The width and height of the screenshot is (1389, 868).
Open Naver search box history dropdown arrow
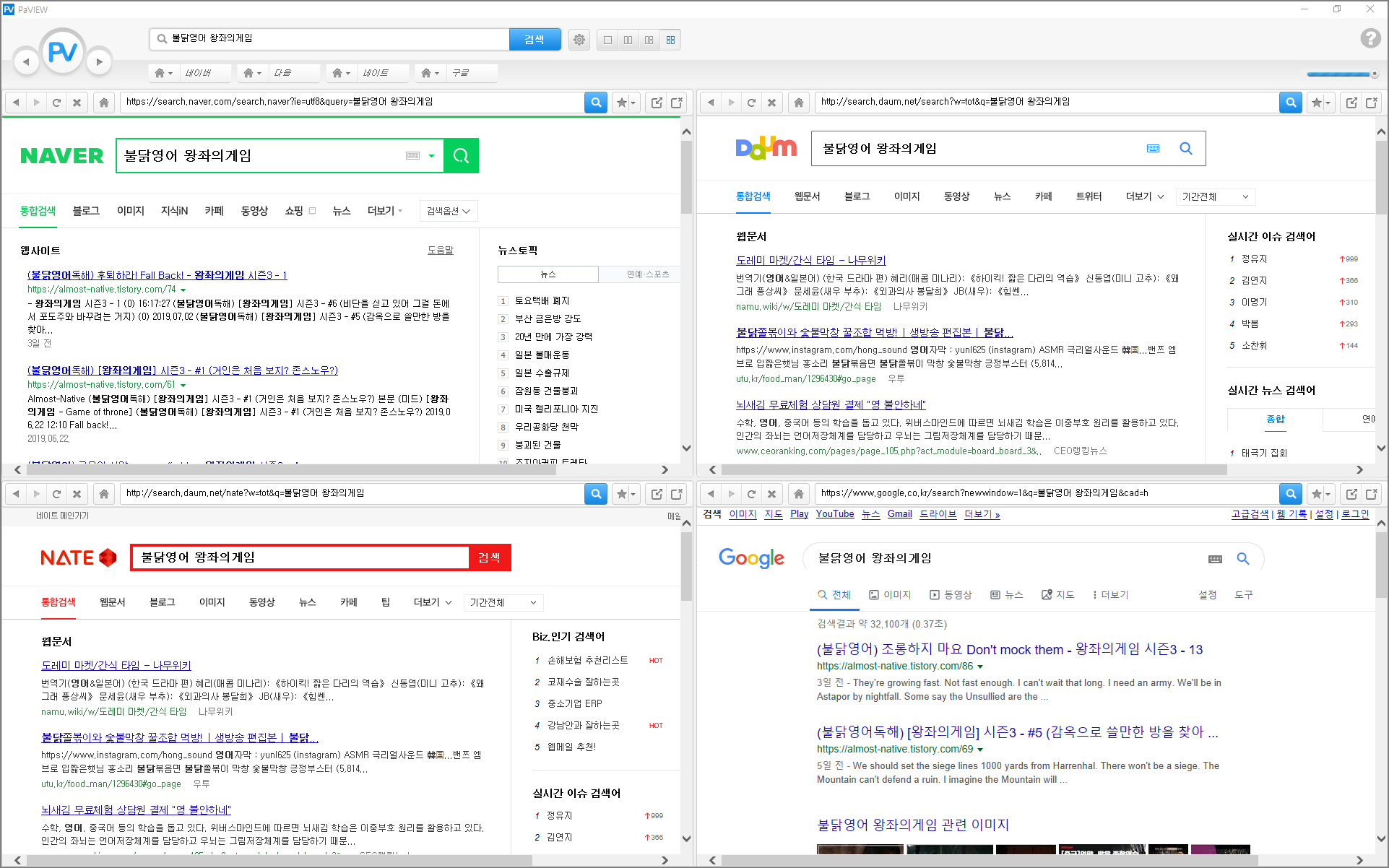(x=431, y=156)
